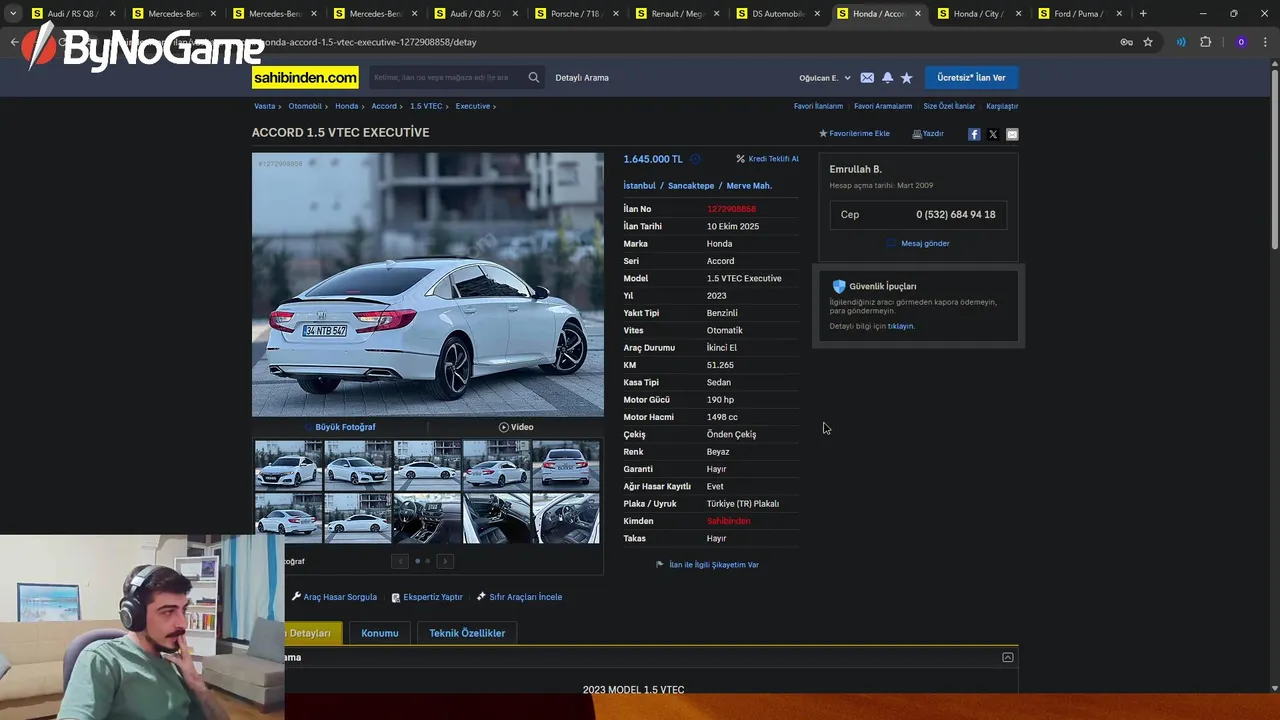The width and height of the screenshot is (1280, 720).
Task: Click Vasıta breadcrumb
Action: click(264, 106)
